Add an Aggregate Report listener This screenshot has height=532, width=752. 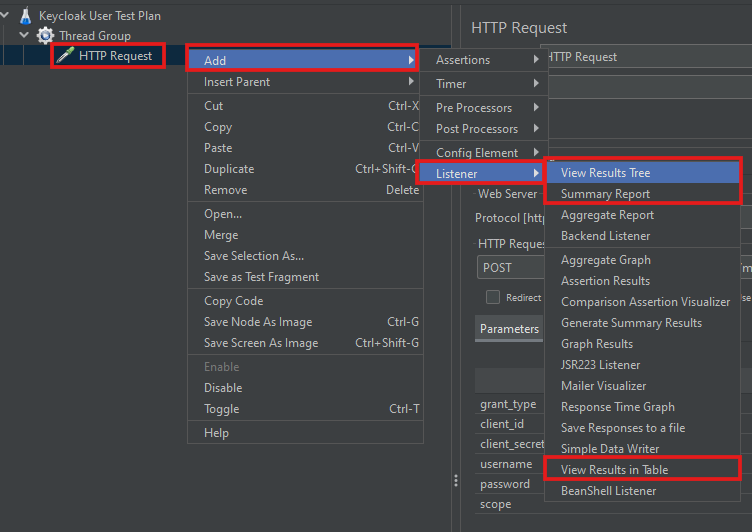643,215
